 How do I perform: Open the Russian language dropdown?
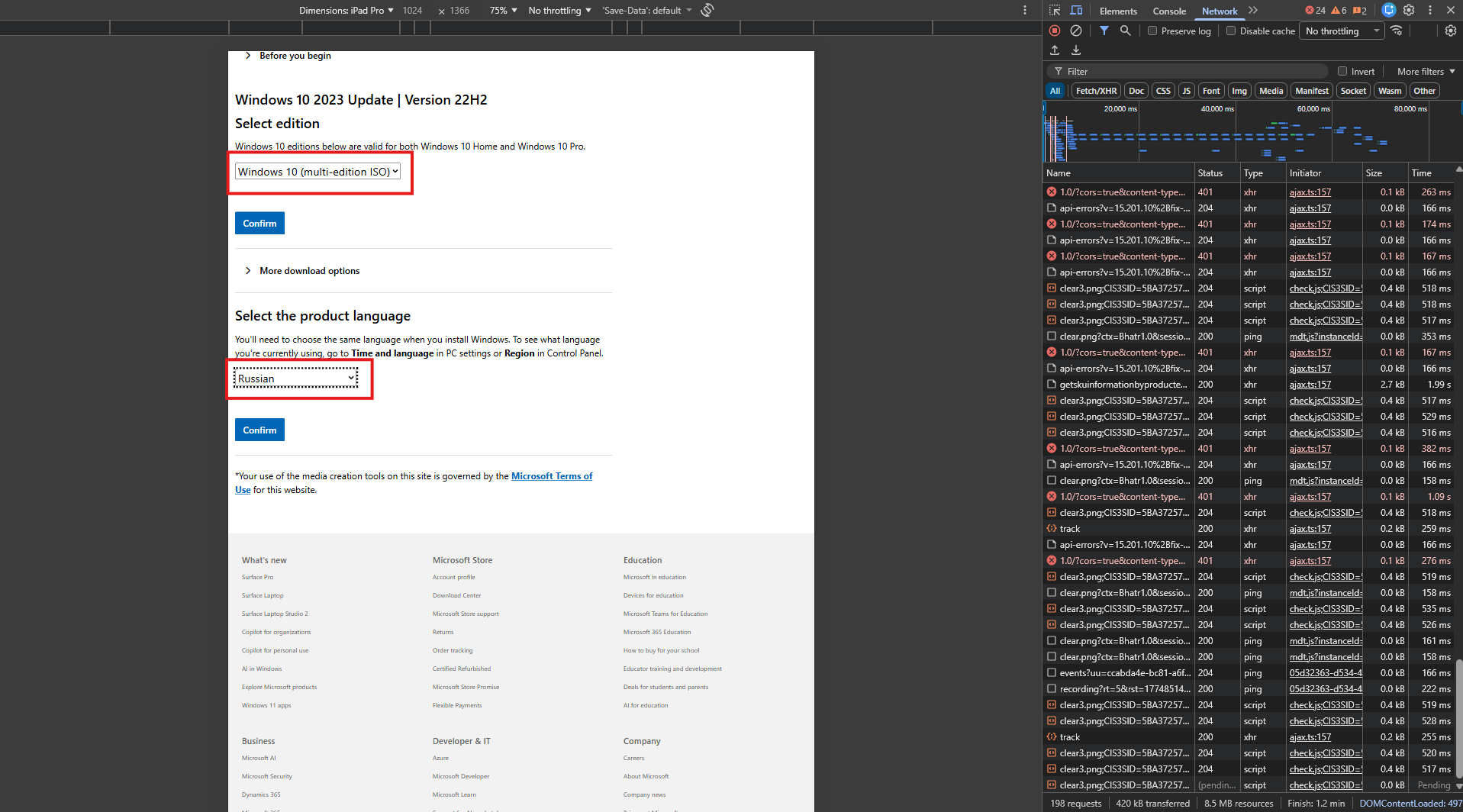click(295, 379)
